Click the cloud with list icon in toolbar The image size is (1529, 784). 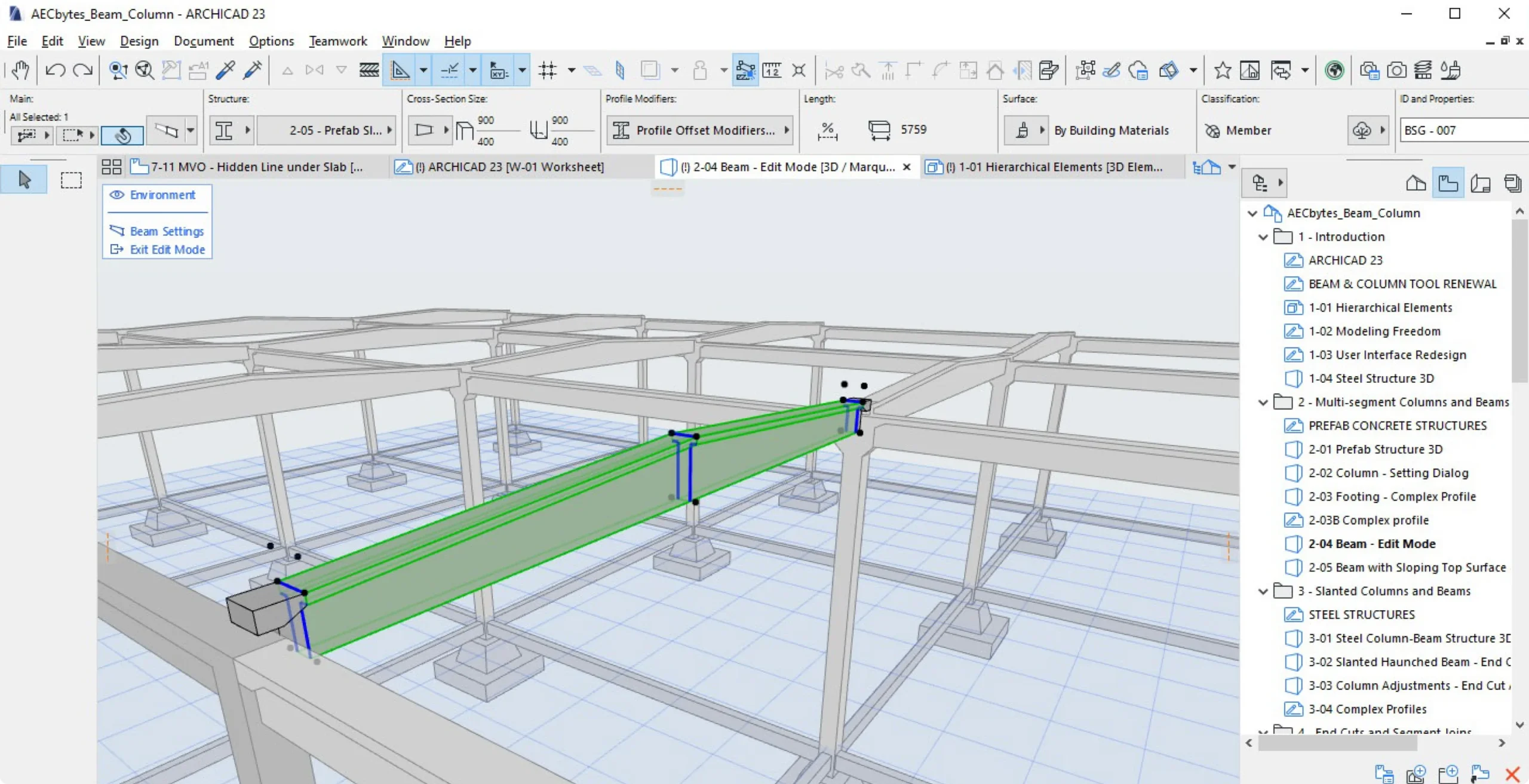[1138, 70]
